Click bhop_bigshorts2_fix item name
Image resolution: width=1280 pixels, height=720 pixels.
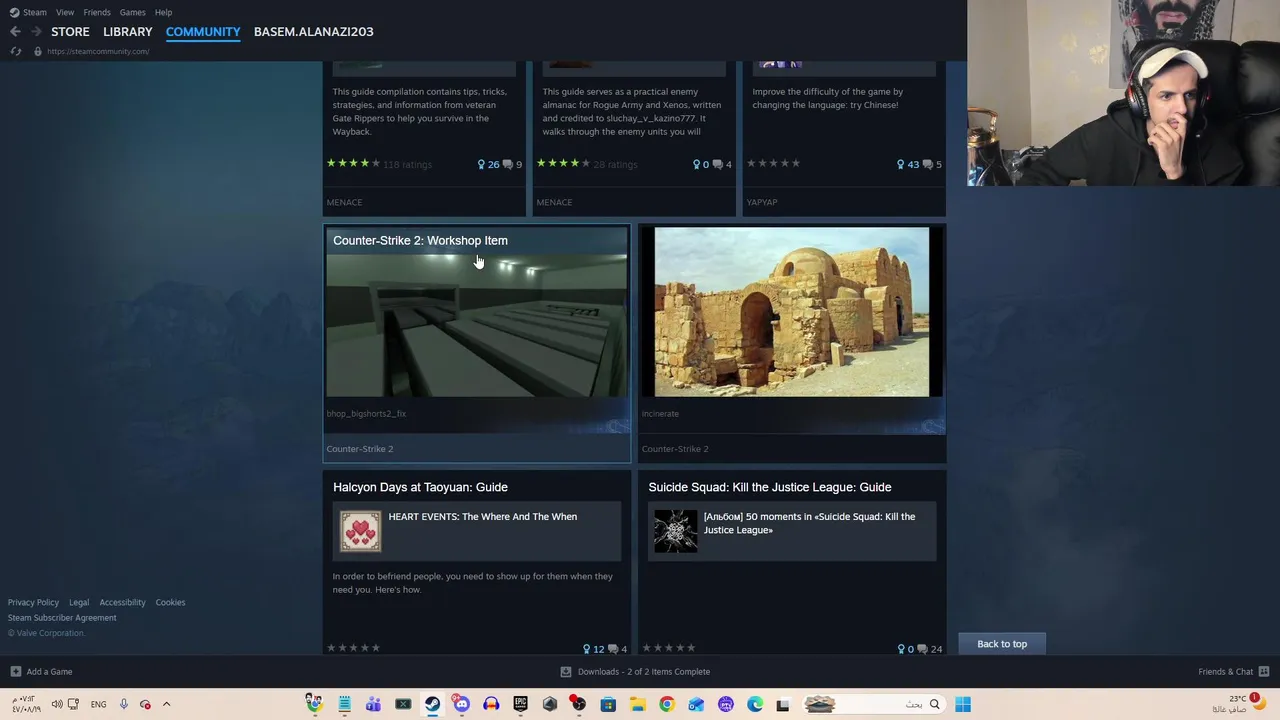click(x=366, y=414)
